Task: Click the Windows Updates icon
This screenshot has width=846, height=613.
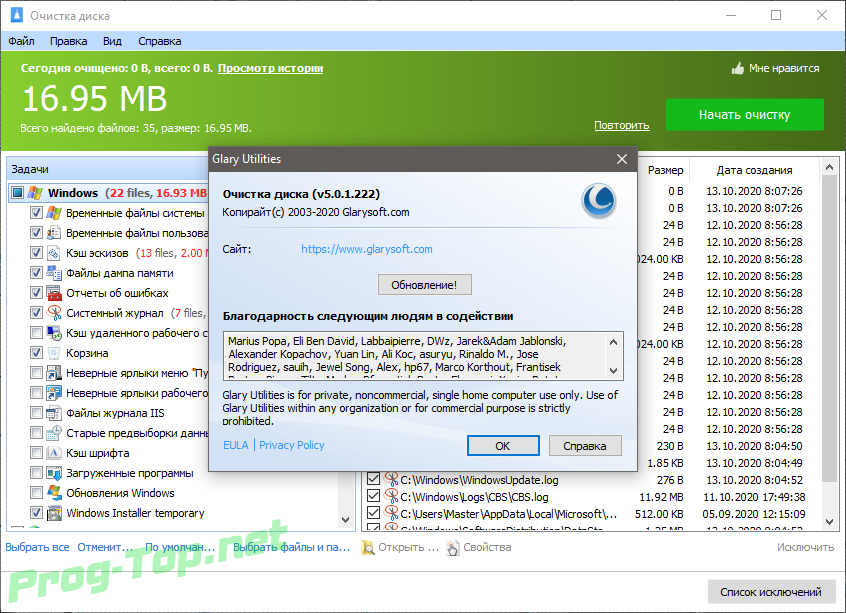Action: [54, 493]
